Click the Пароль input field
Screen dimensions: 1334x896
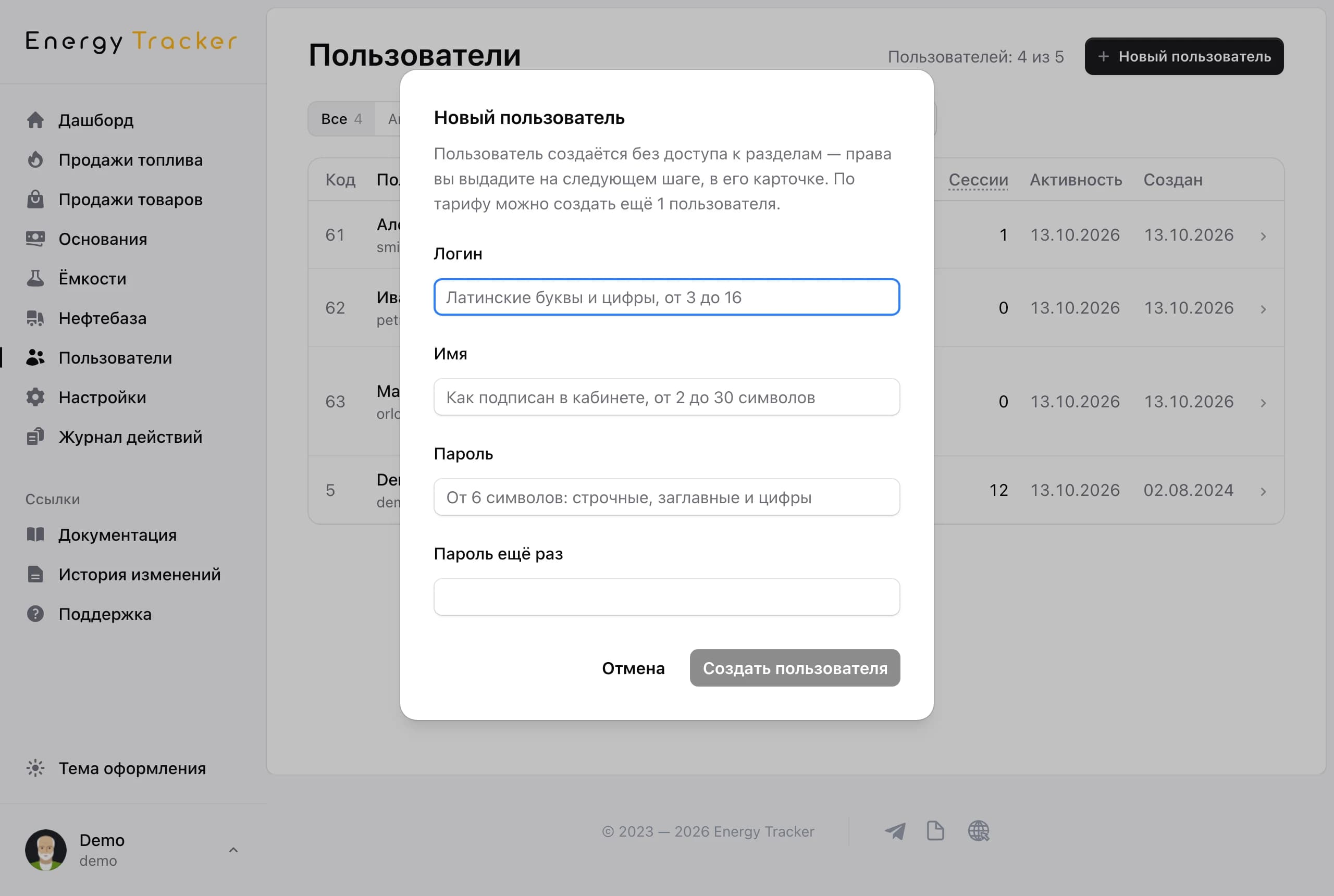pyautogui.click(x=666, y=497)
